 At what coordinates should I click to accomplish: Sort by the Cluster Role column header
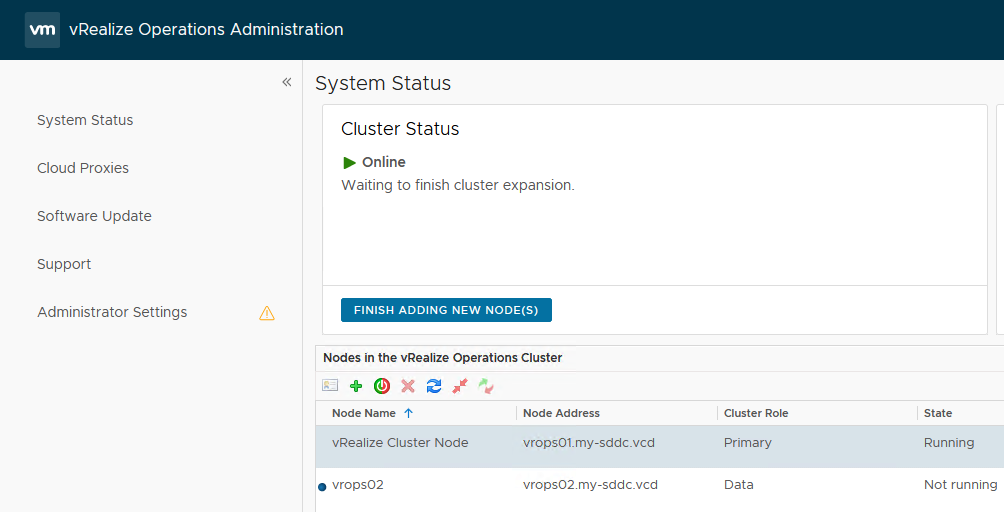point(756,413)
